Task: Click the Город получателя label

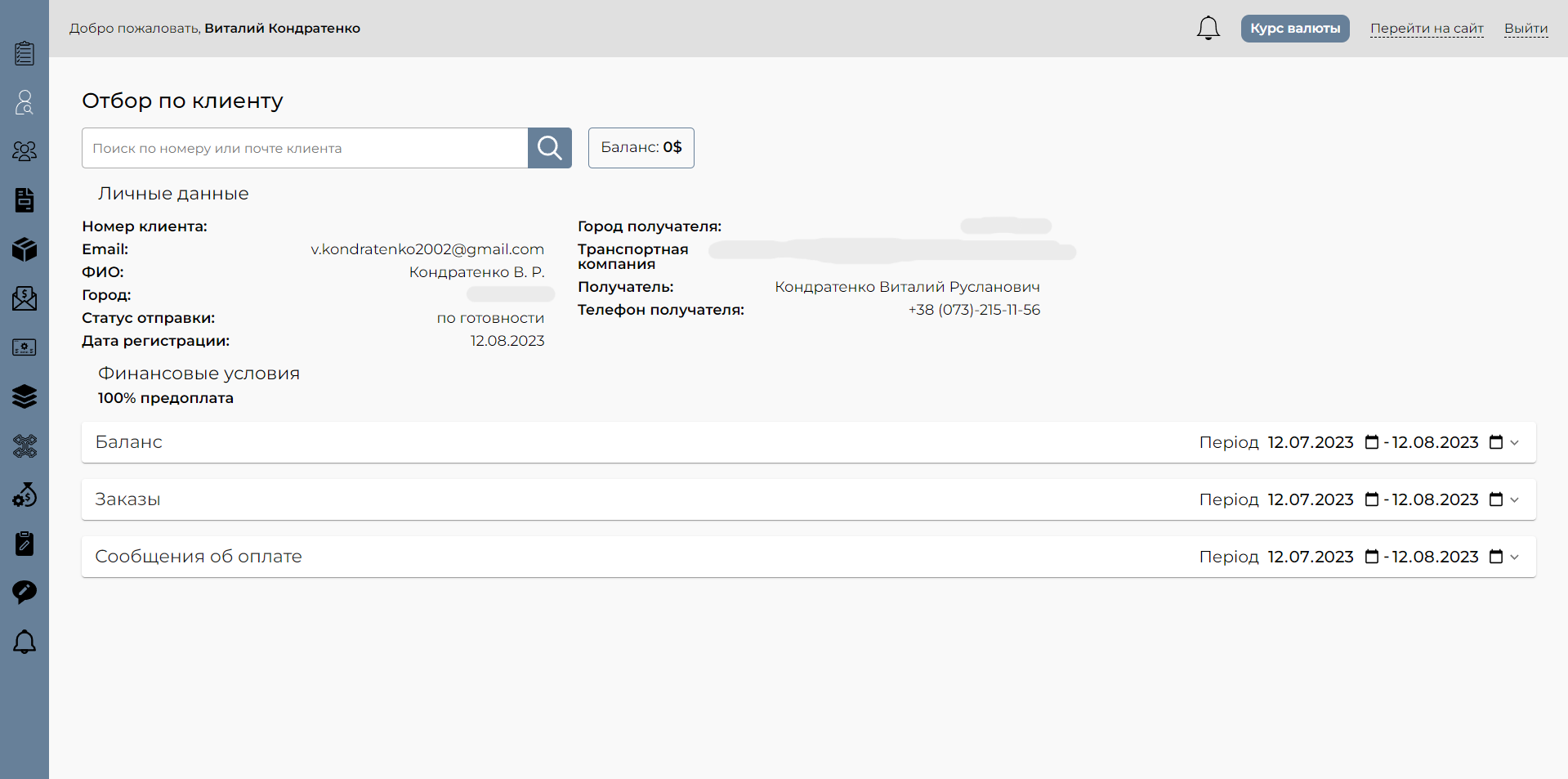Action: point(650,226)
